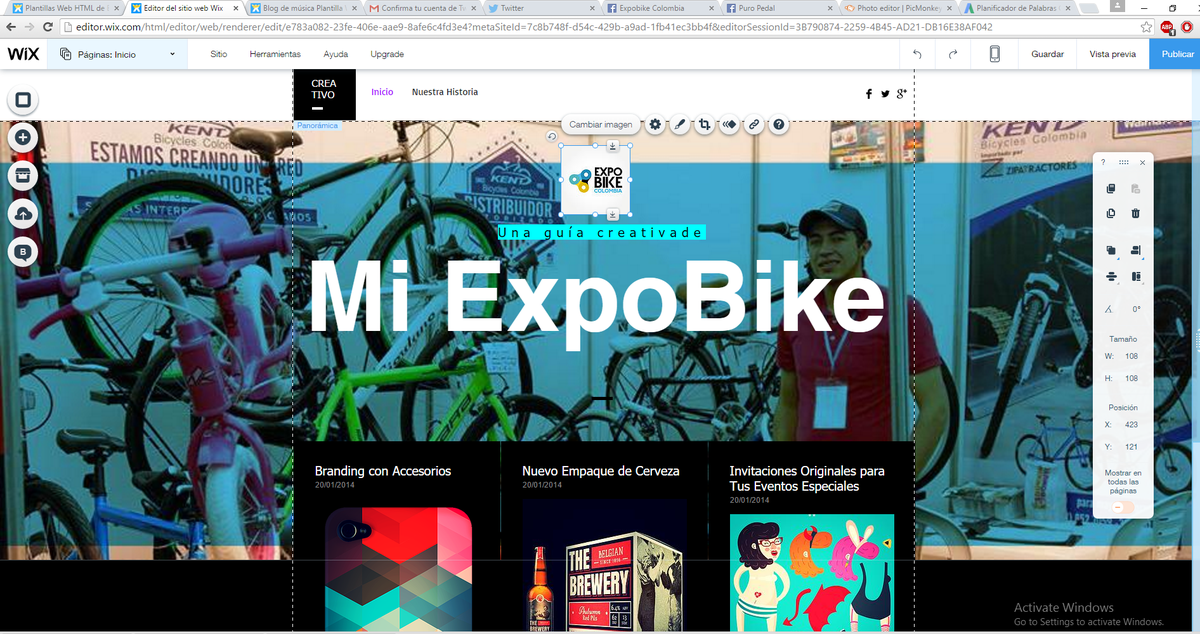Click the CREA TIVO site logo box
The width and height of the screenshot is (1200, 634).
325,94
